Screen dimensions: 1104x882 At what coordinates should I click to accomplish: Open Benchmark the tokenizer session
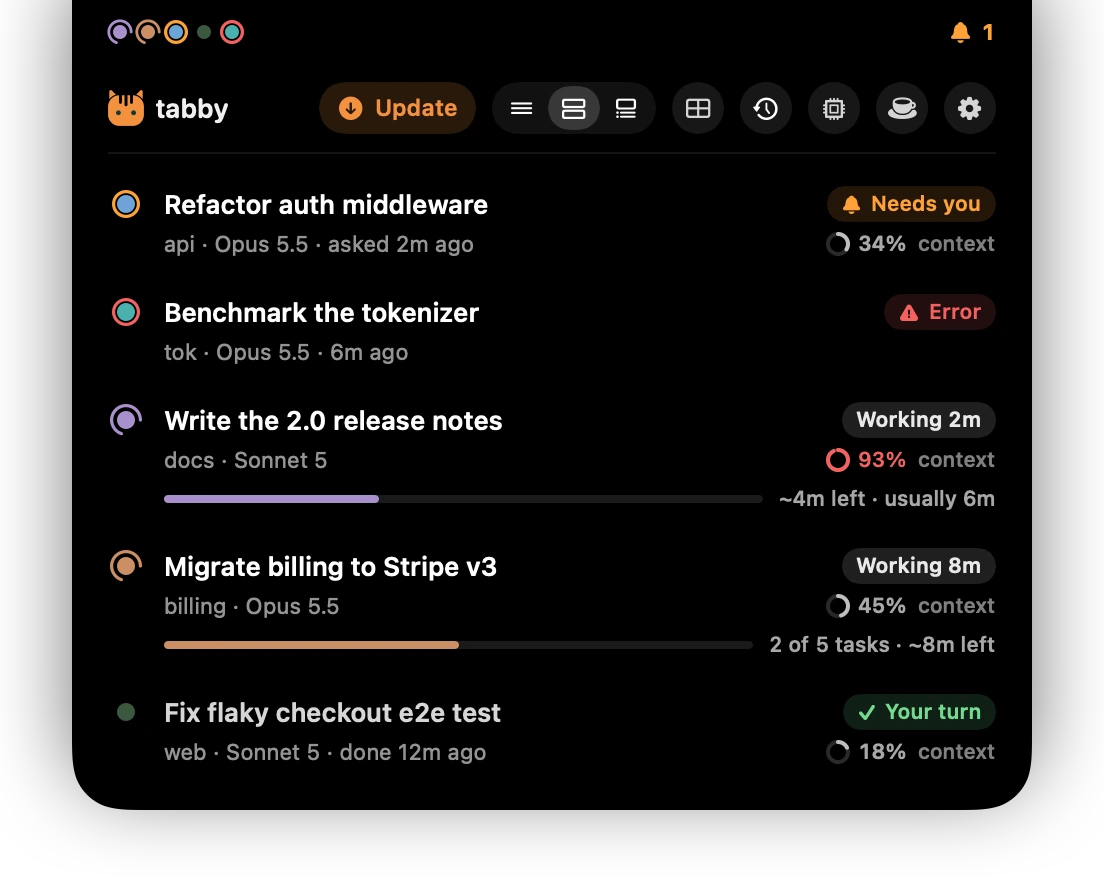coord(321,313)
